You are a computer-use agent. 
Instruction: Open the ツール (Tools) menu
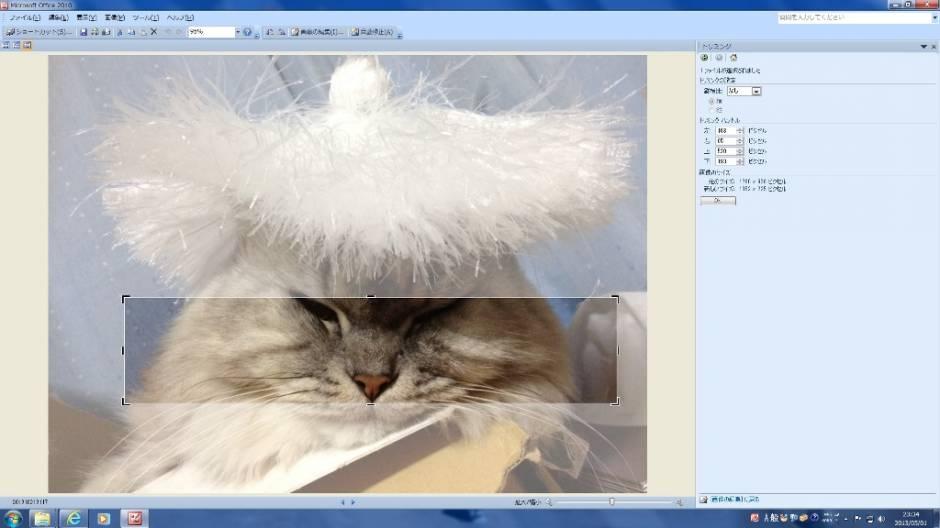click(x=145, y=18)
